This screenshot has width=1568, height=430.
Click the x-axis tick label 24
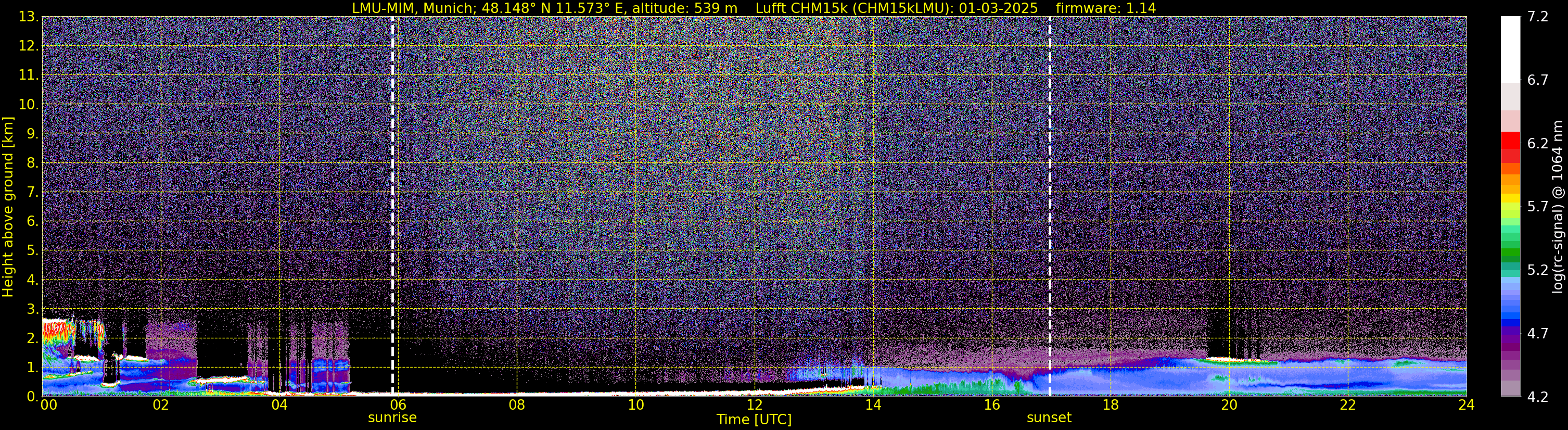point(1465,405)
